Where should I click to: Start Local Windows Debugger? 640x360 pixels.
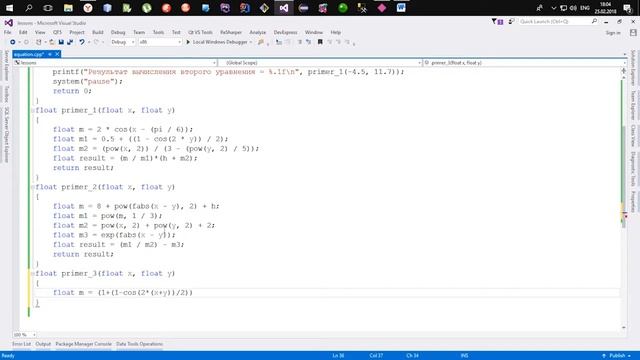coord(217,42)
